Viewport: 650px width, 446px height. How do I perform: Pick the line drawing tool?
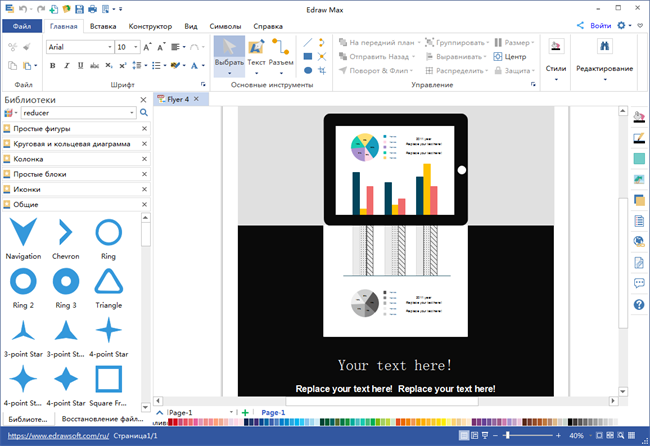pyautogui.click(x=308, y=42)
